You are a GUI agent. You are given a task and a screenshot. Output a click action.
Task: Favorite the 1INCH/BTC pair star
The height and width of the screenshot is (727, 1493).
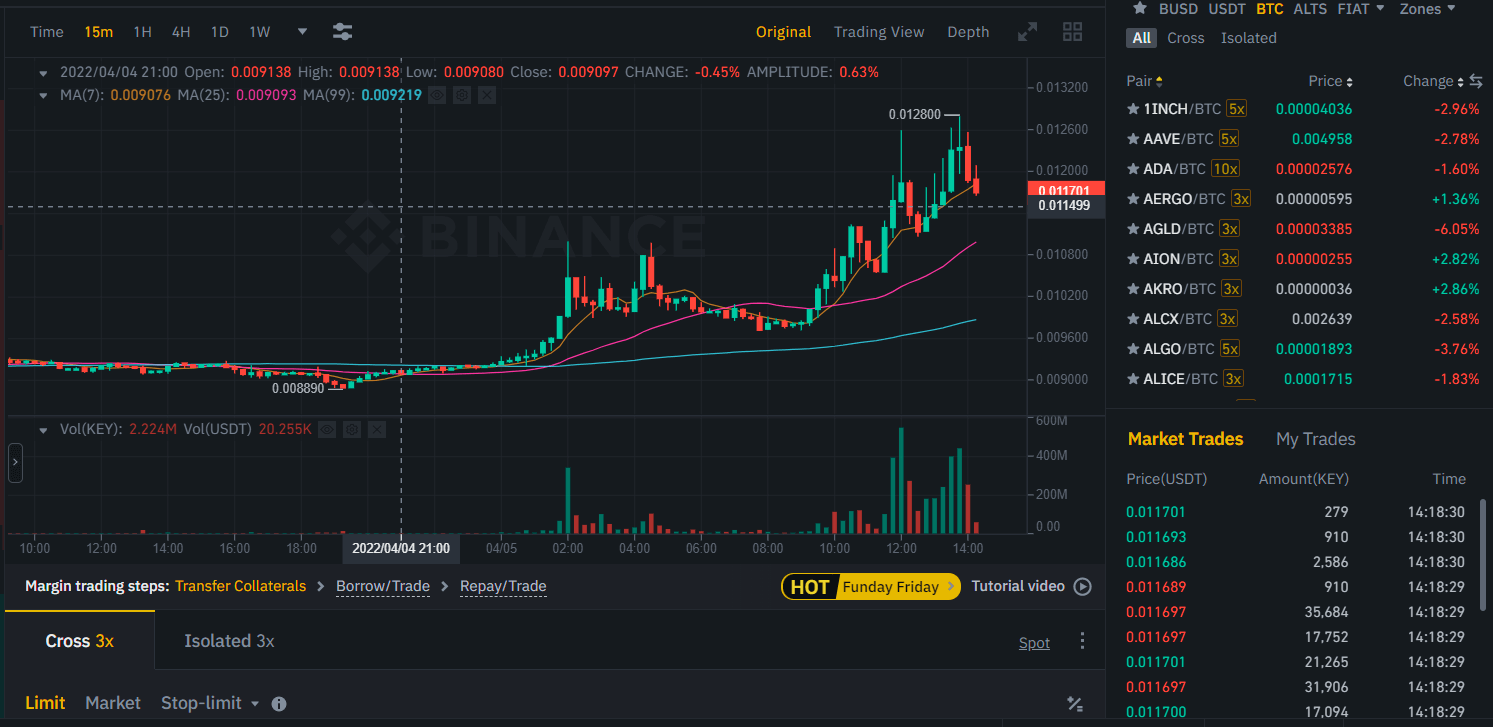click(1133, 109)
